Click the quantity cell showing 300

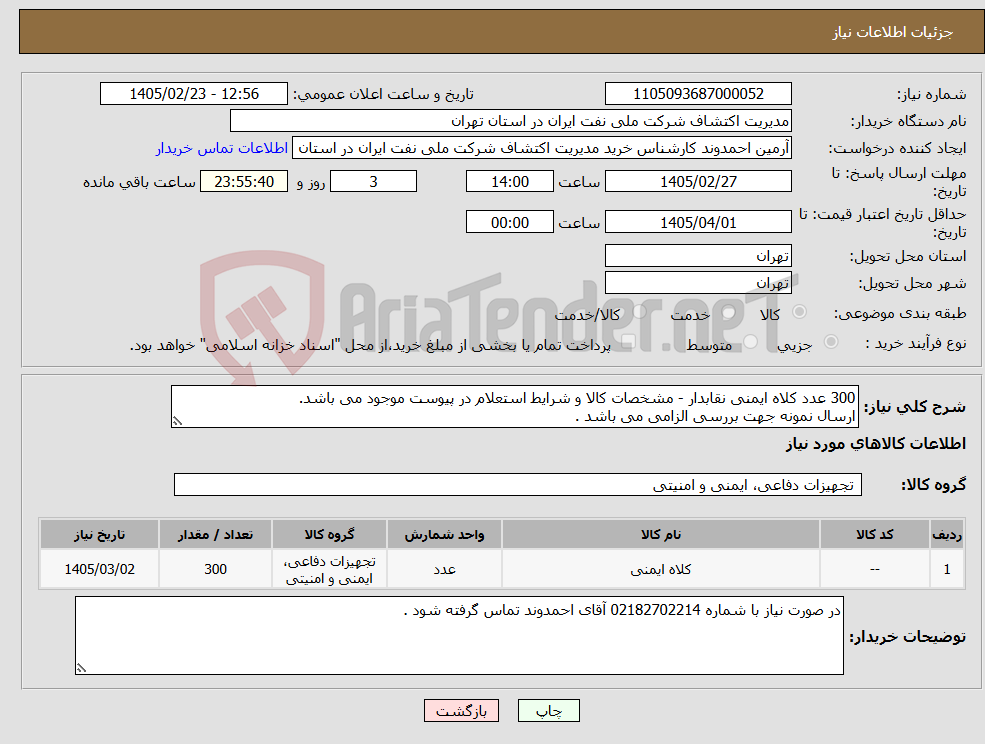click(215, 569)
